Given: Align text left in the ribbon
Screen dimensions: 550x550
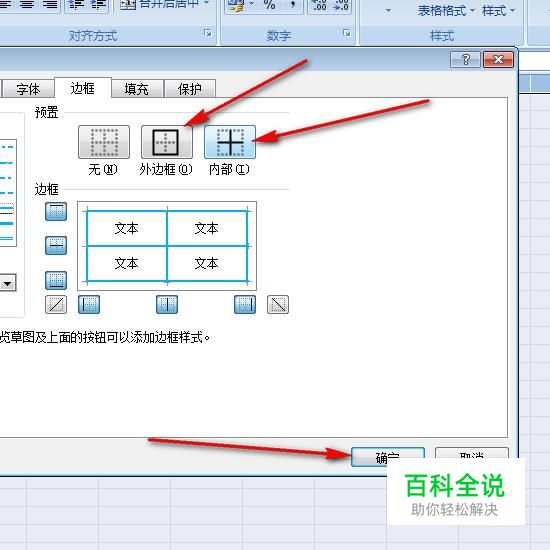Looking at the screenshot, I should tap(5, 5).
